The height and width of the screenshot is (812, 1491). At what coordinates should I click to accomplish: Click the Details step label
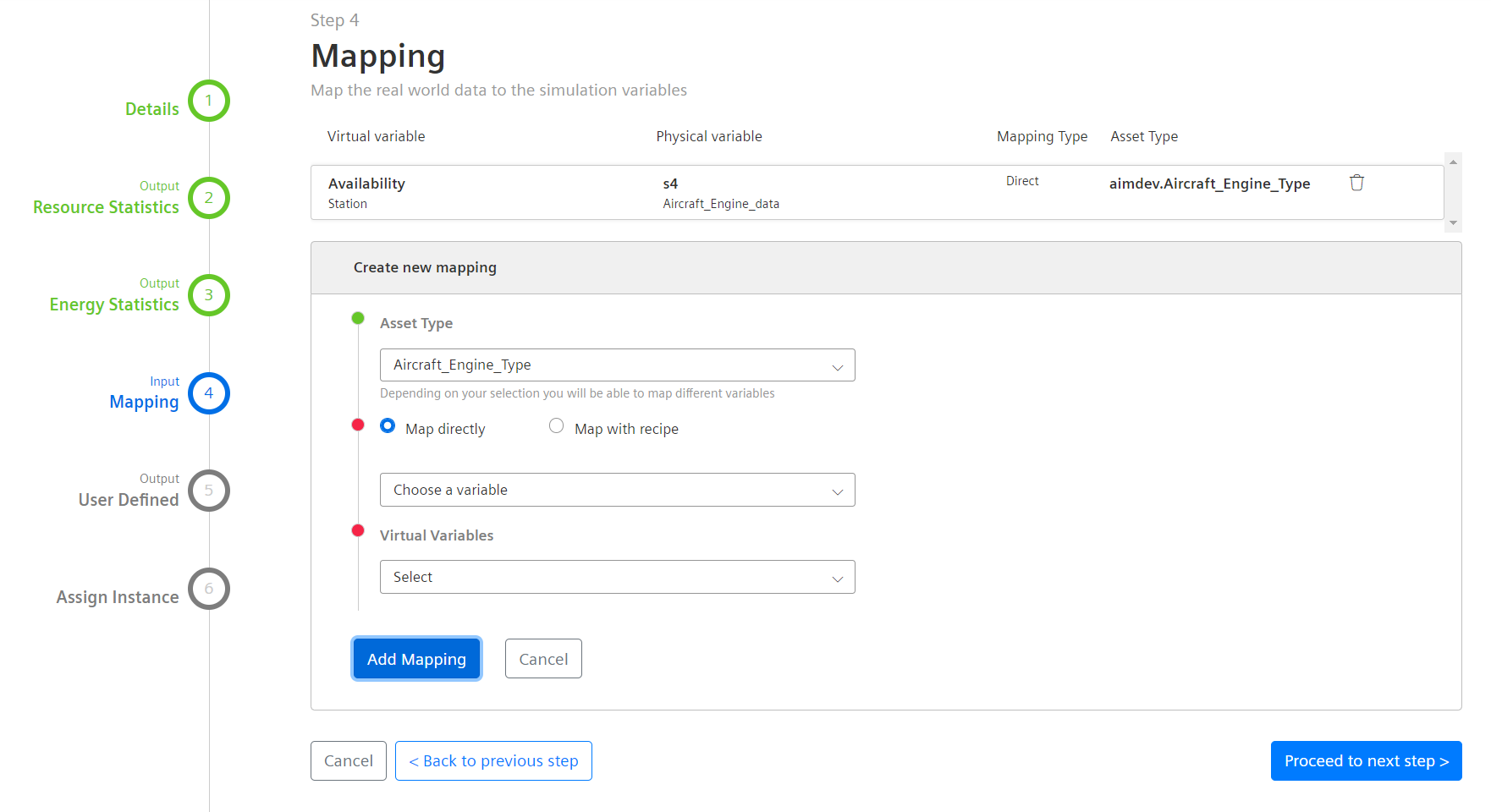[152, 109]
